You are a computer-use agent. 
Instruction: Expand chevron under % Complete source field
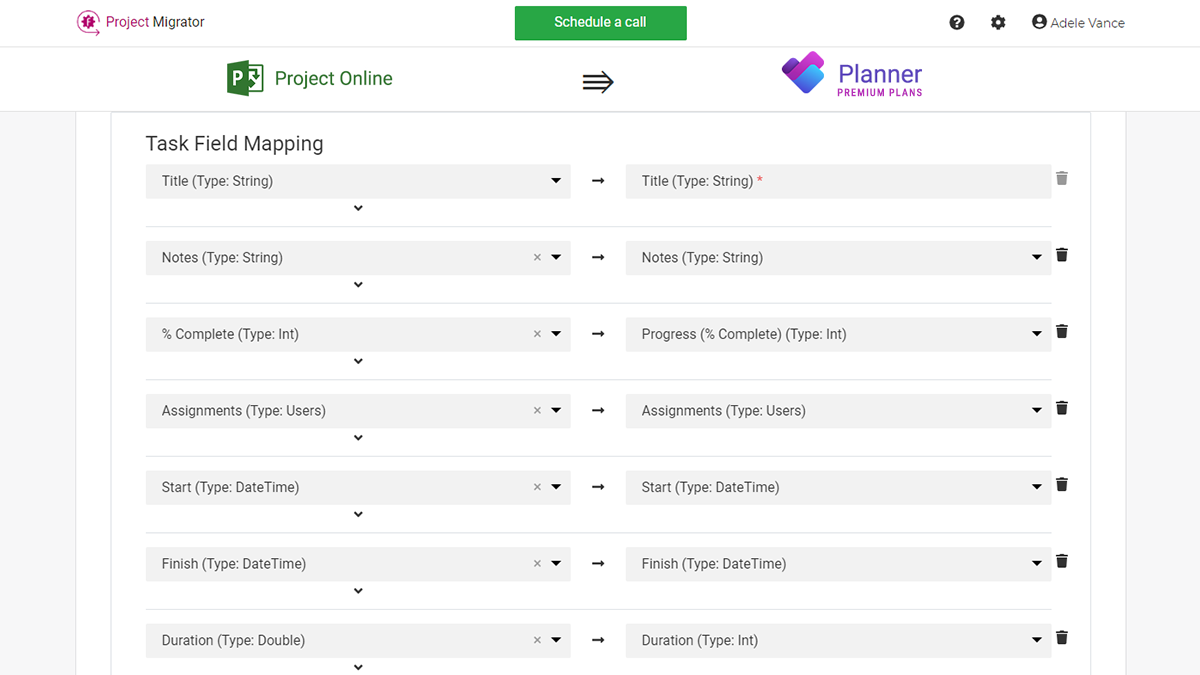(x=358, y=362)
